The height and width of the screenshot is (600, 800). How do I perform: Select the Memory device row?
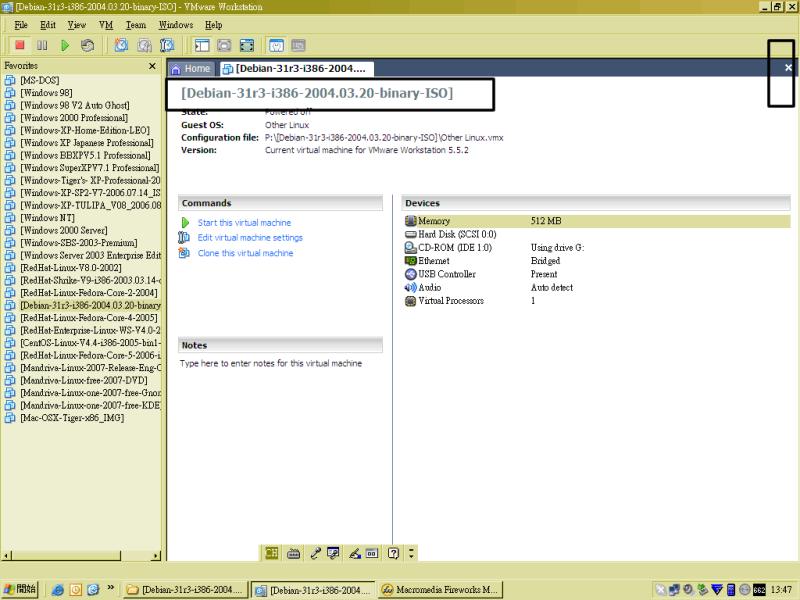[597, 221]
